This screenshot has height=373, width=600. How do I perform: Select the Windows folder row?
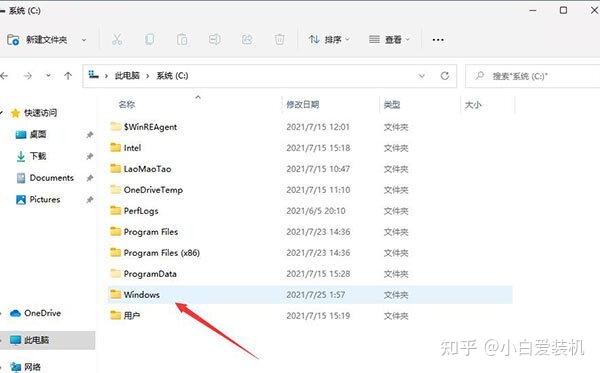point(310,295)
